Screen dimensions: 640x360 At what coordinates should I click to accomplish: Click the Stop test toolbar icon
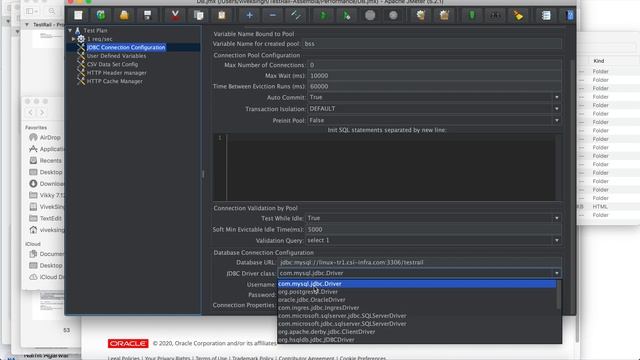click(370, 16)
